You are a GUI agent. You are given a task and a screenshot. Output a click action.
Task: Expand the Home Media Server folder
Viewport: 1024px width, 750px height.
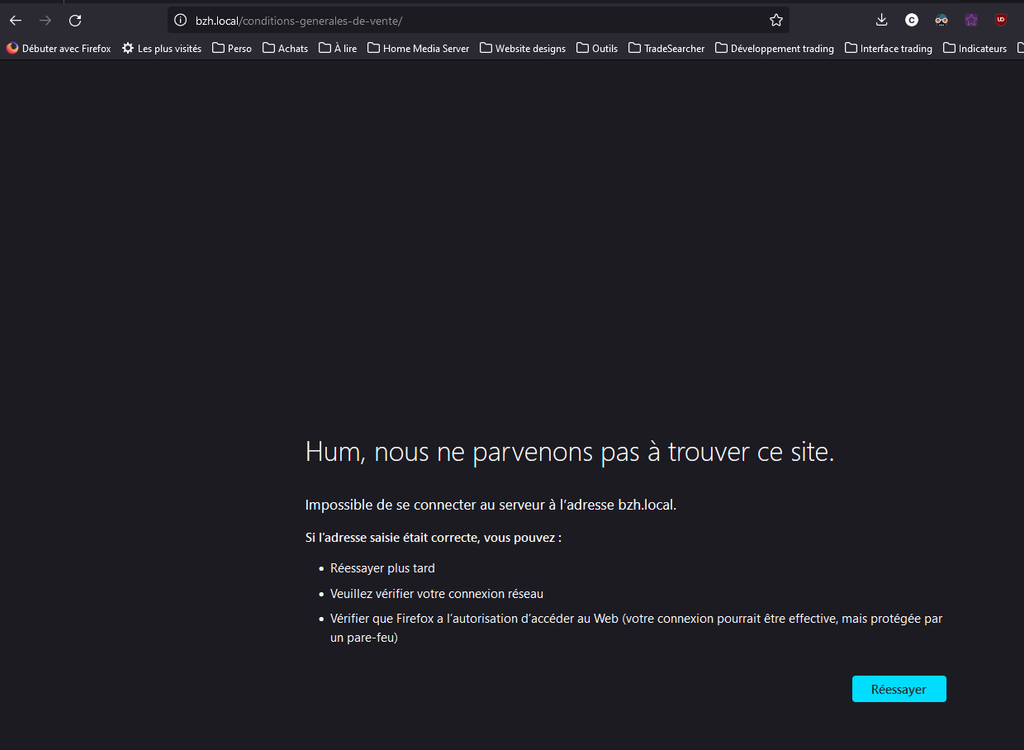tap(418, 48)
